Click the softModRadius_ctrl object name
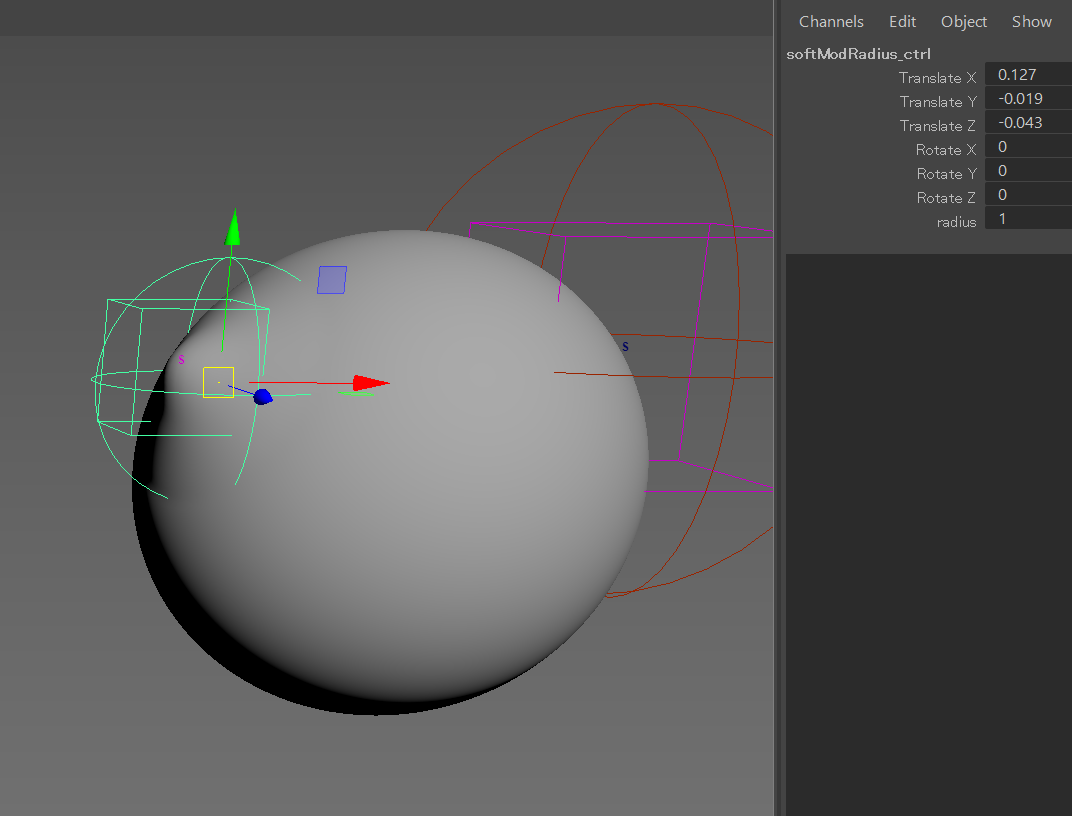 [x=858, y=54]
